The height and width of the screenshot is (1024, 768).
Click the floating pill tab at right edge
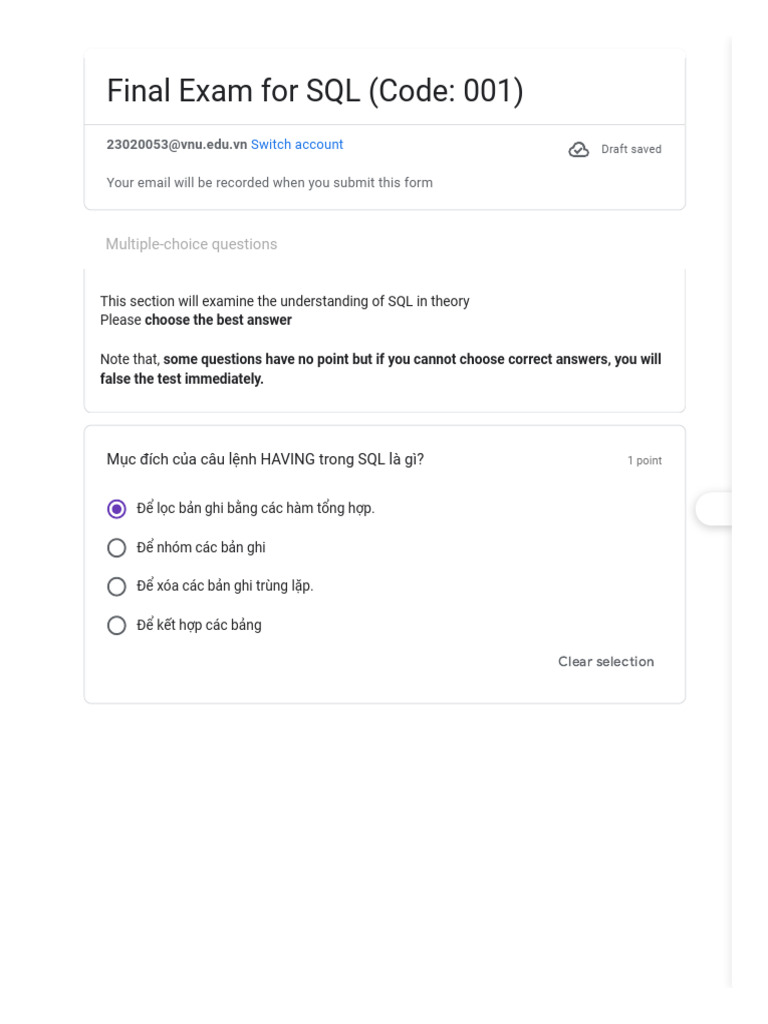click(x=714, y=509)
